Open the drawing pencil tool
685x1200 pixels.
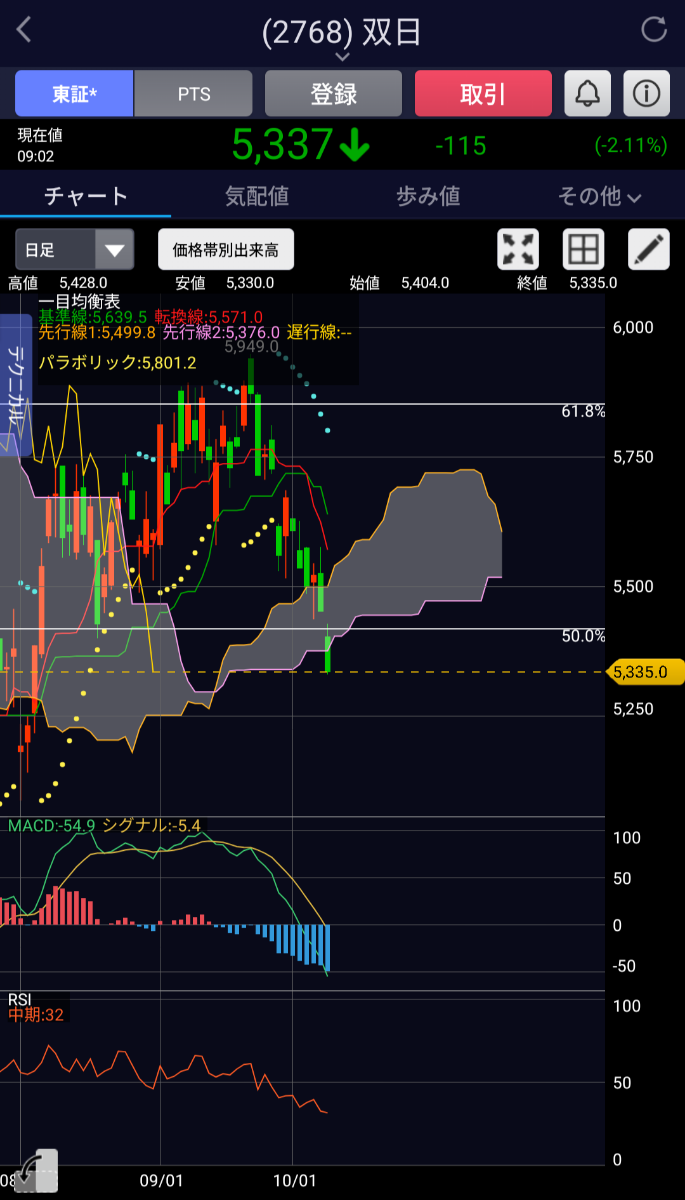click(649, 249)
